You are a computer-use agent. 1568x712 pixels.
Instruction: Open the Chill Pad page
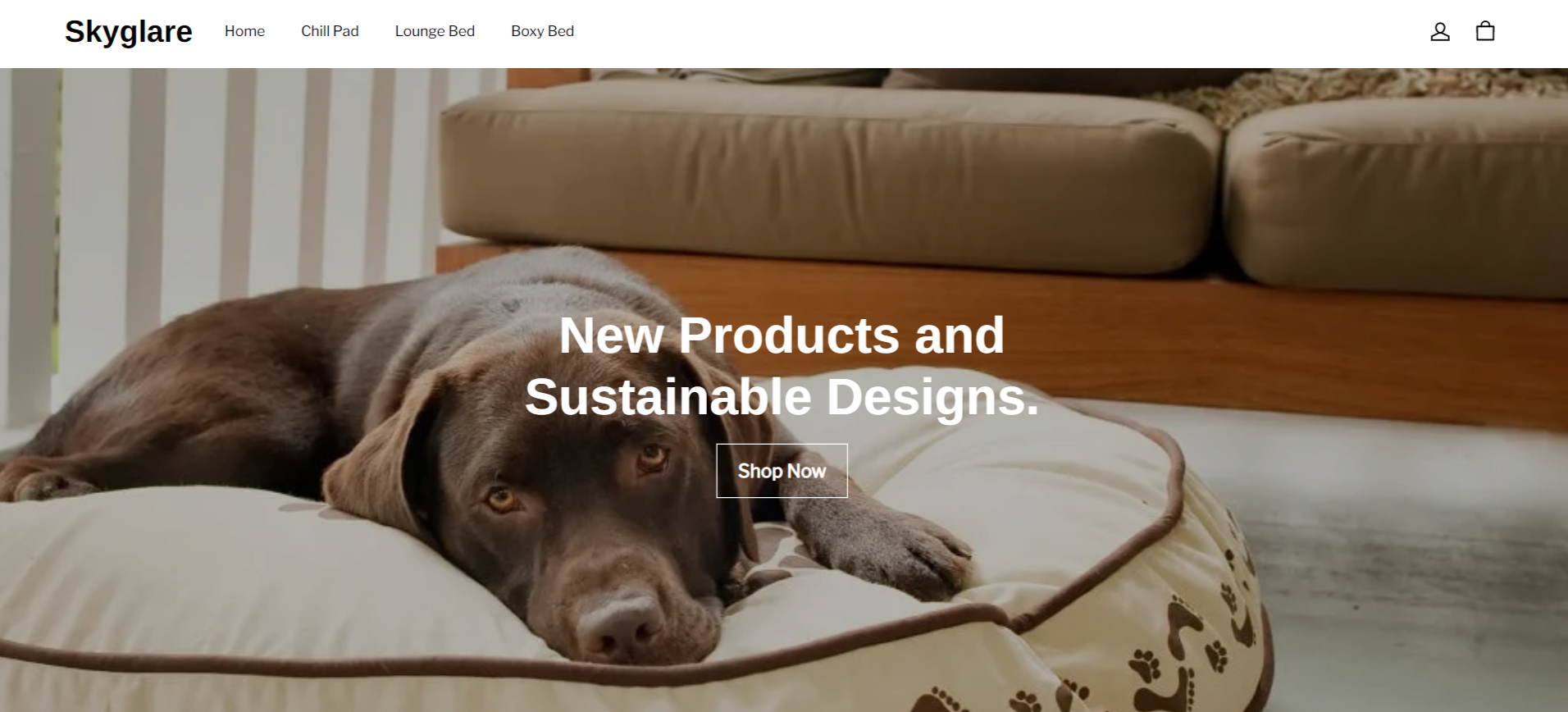(330, 31)
